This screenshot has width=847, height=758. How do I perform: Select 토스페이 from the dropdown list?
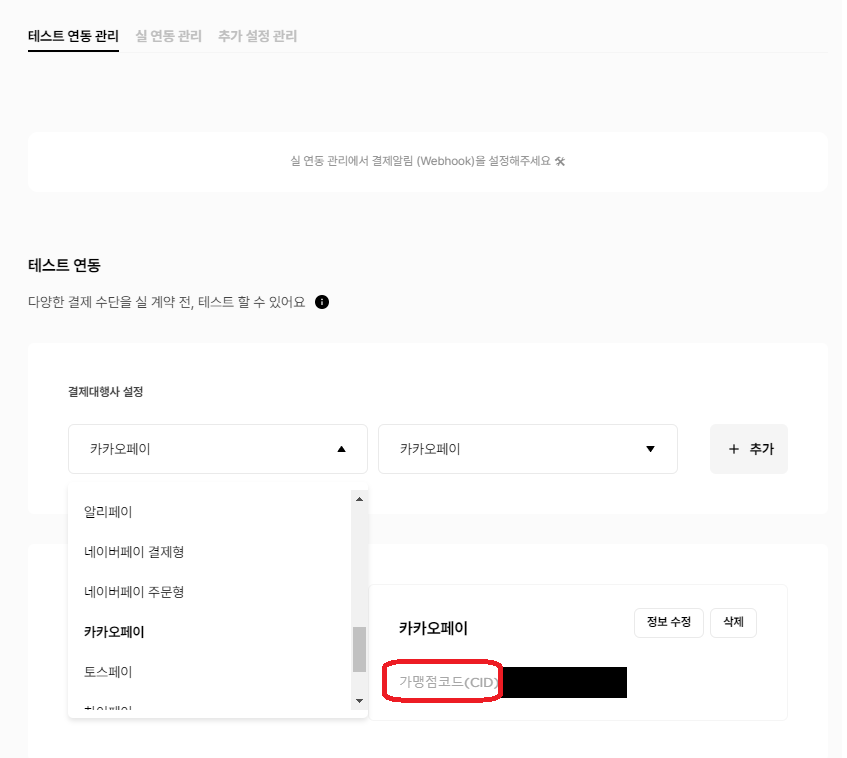108,672
